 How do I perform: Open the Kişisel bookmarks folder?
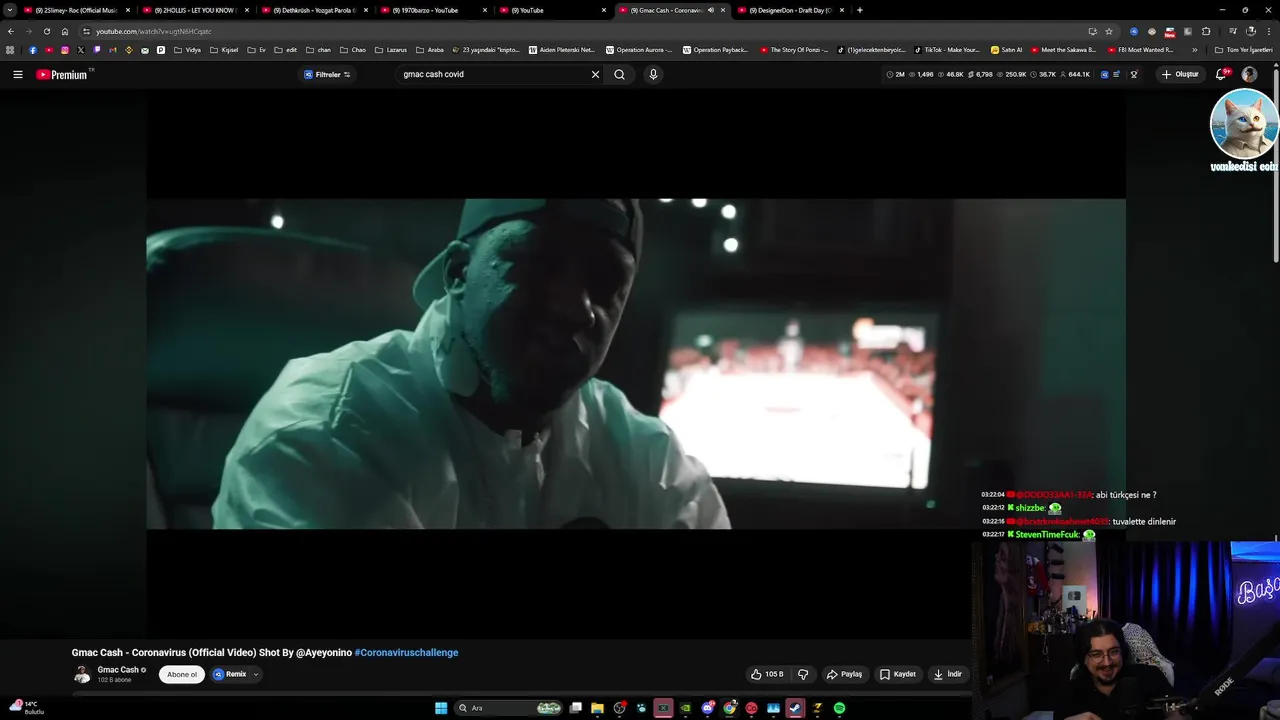click(x=222, y=50)
